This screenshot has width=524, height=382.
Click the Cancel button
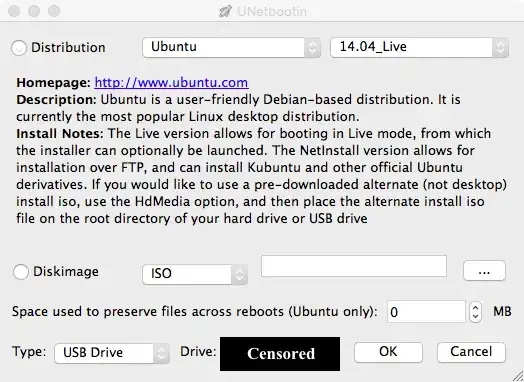tap(471, 352)
